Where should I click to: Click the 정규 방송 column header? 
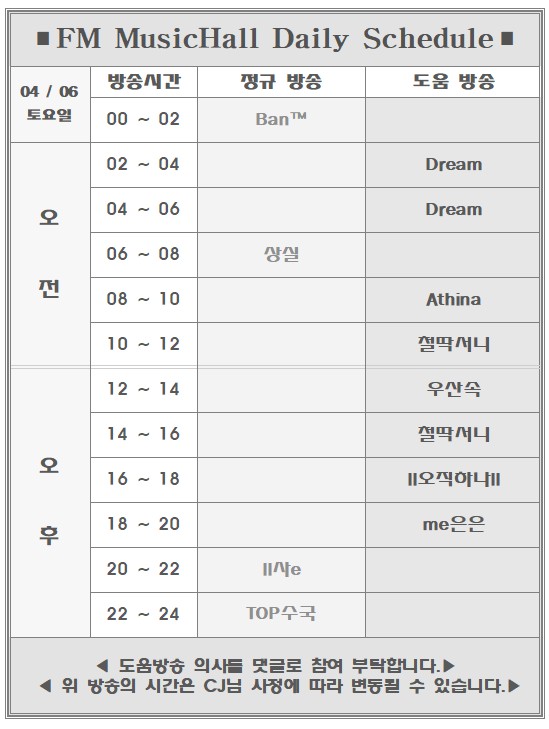(x=281, y=81)
